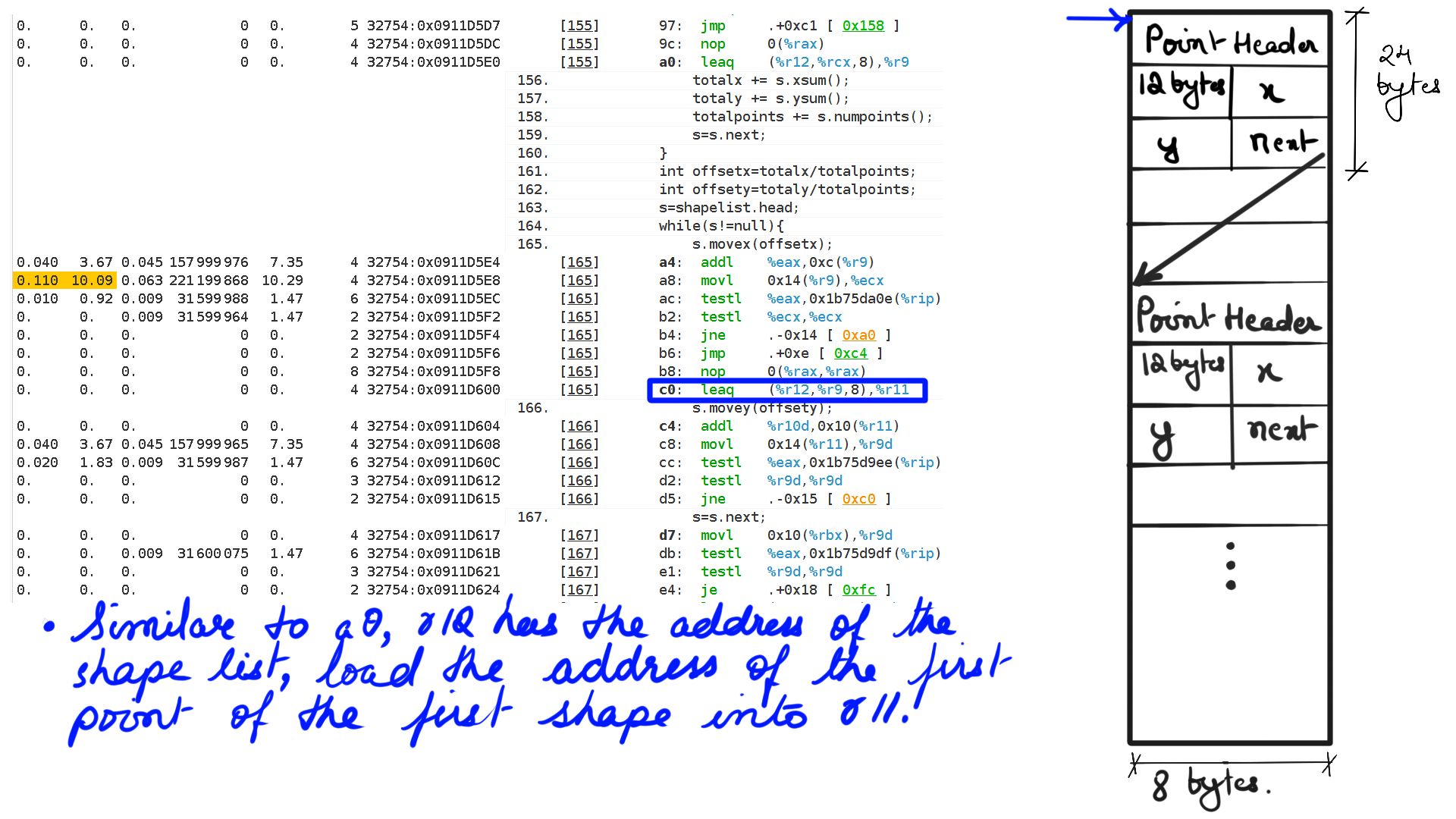Screen dimensions: 1456x819
Task: Click the [166] link beside c8: movl
Action: click(579, 444)
